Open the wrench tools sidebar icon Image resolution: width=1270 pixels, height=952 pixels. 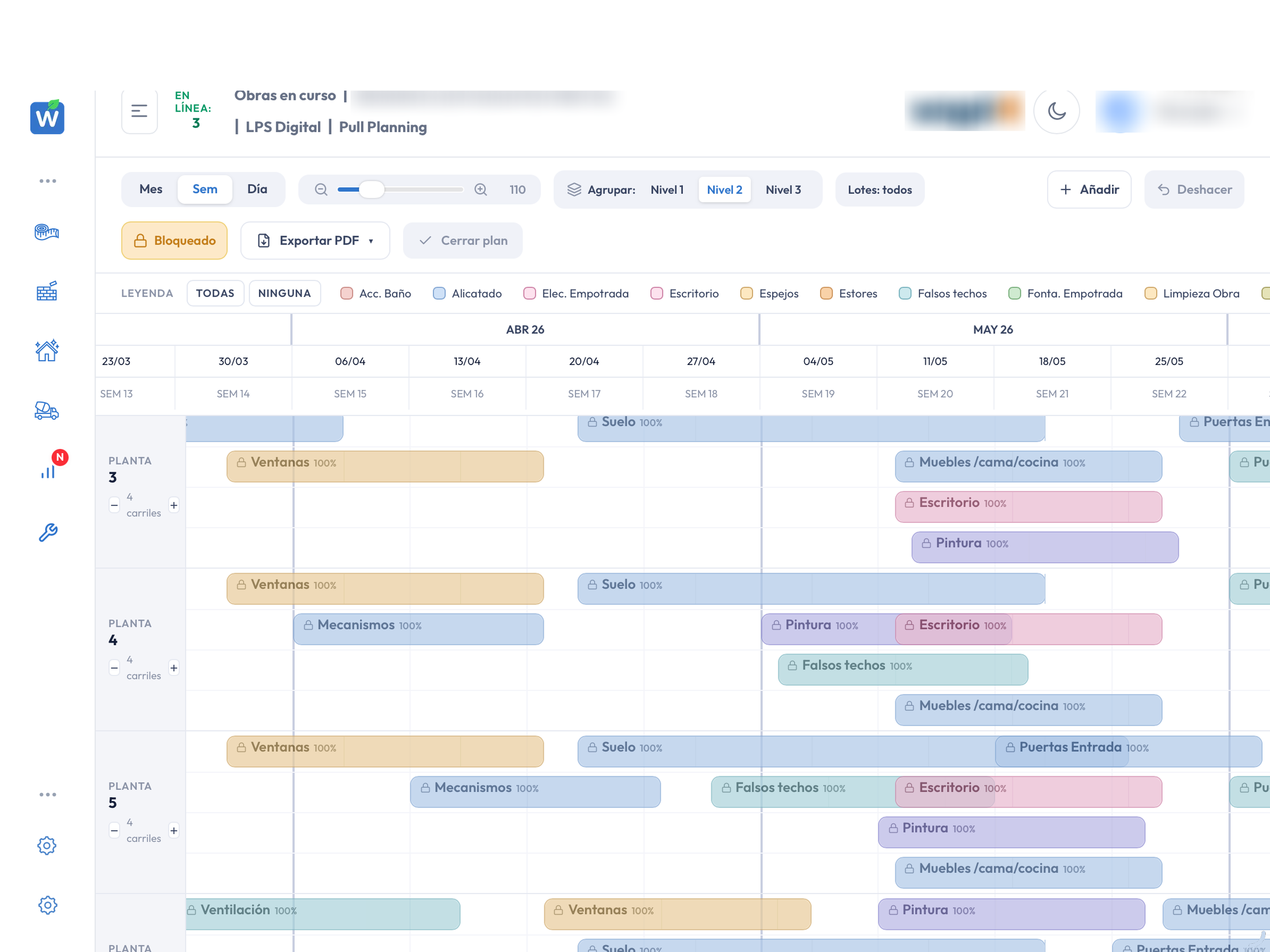(48, 532)
